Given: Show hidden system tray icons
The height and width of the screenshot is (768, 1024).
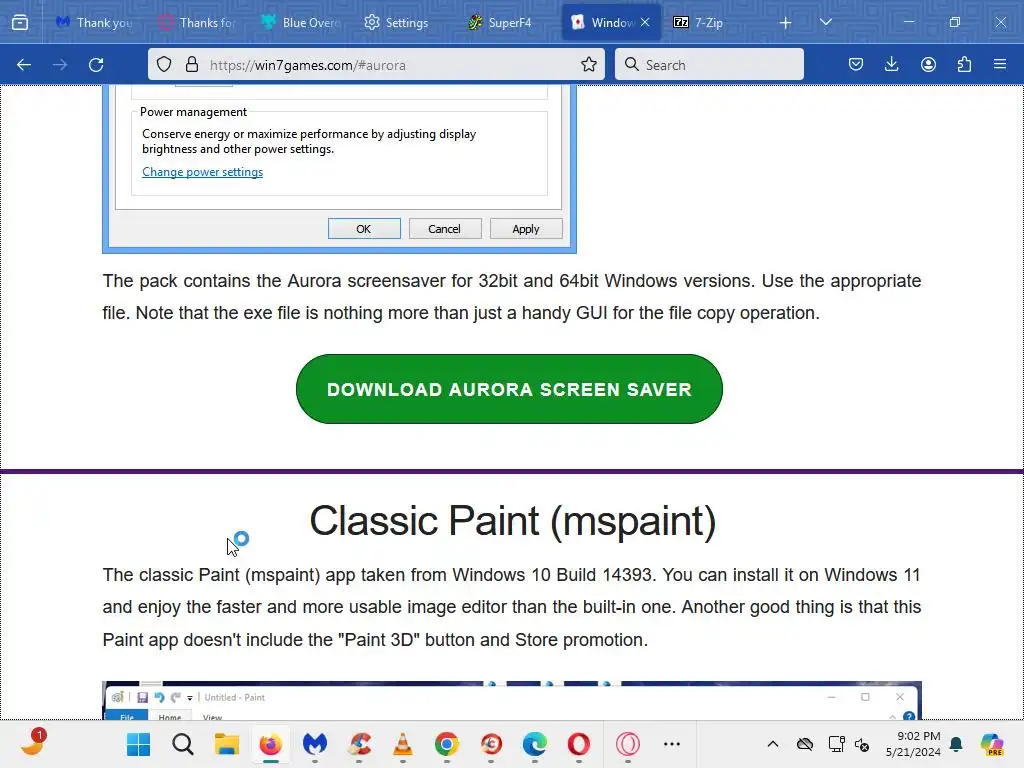Looking at the screenshot, I should pyautogui.click(x=773, y=744).
